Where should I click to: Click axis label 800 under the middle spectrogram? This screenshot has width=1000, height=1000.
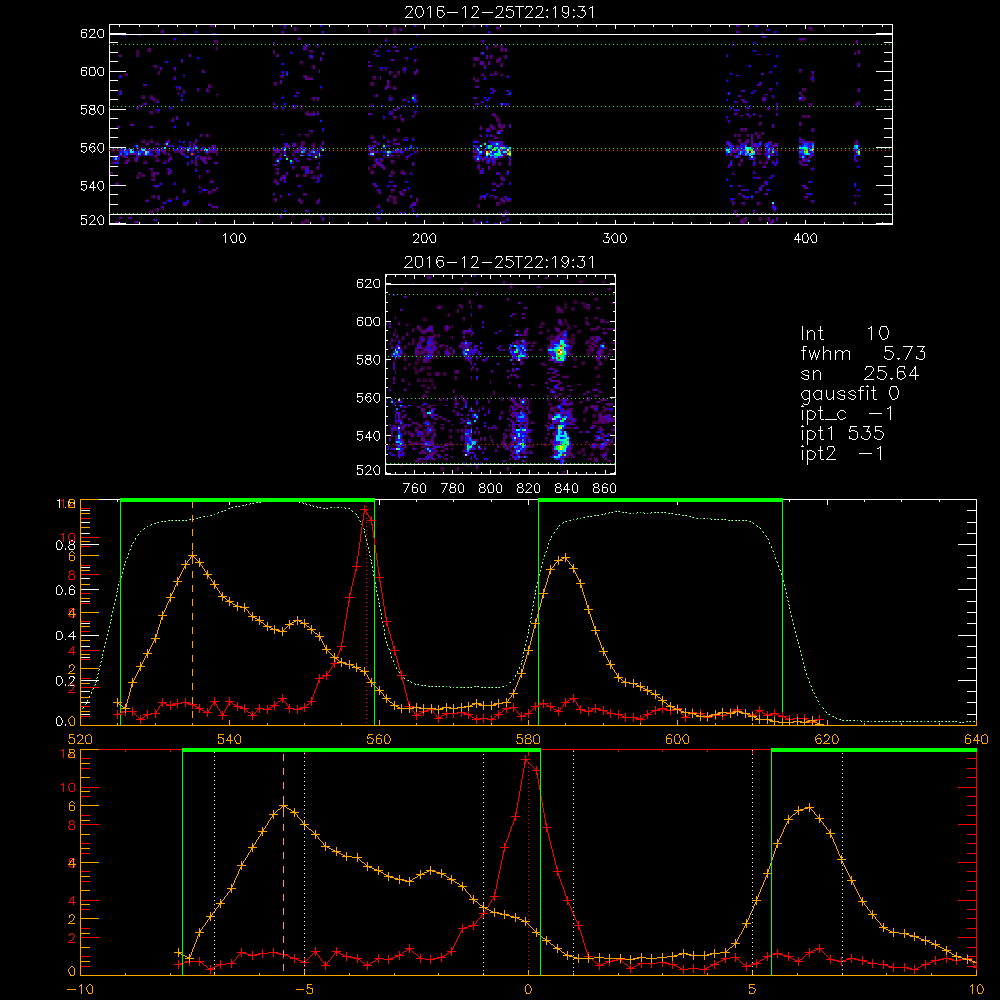[490, 489]
